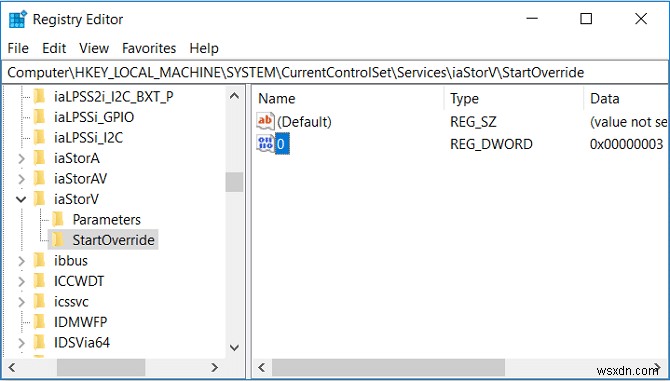Click the string value icon beside (Default)
This screenshot has height=381, width=670.
[x=265, y=122]
